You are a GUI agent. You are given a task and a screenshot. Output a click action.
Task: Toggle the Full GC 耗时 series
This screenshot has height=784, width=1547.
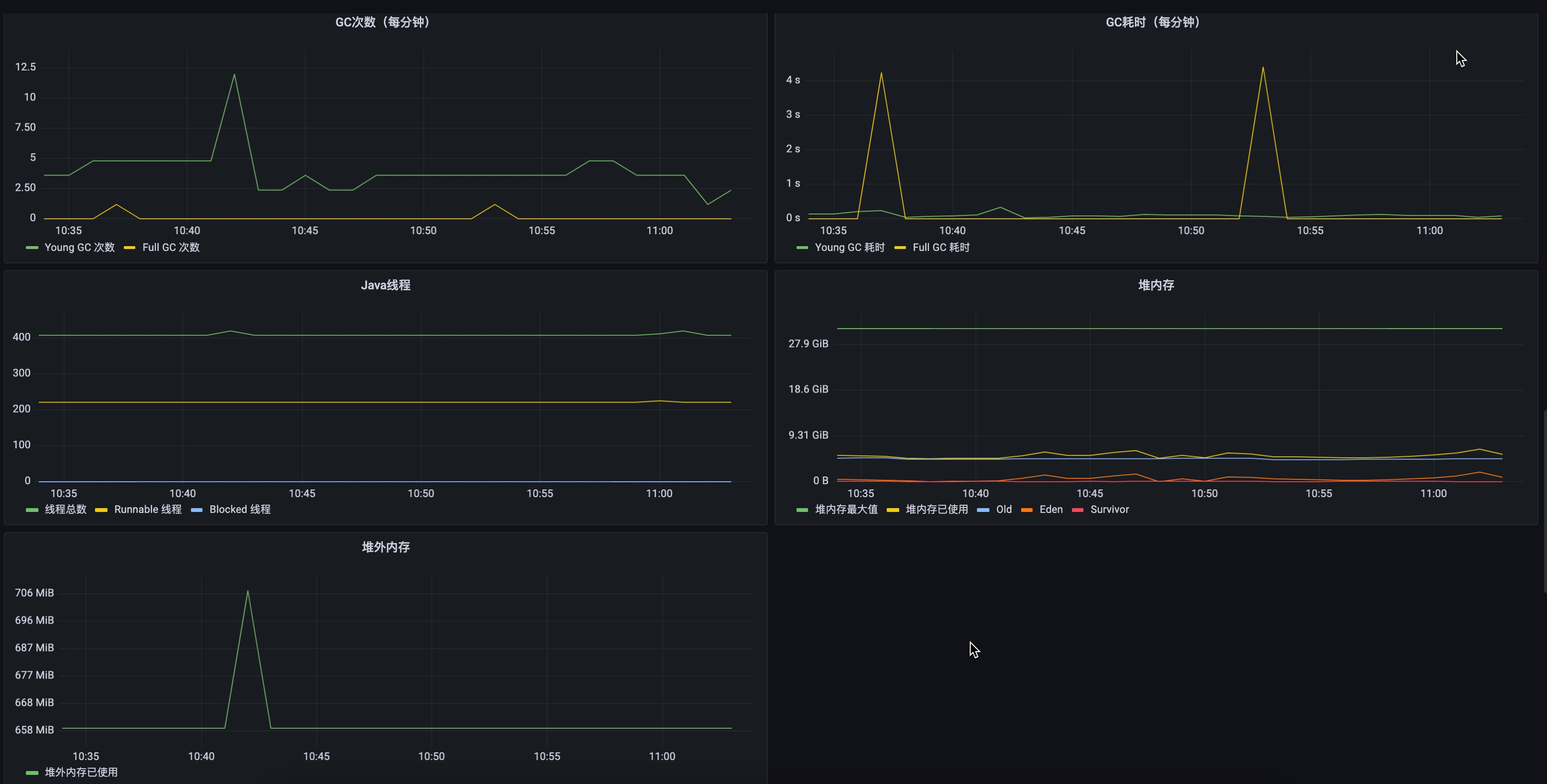[x=940, y=247]
